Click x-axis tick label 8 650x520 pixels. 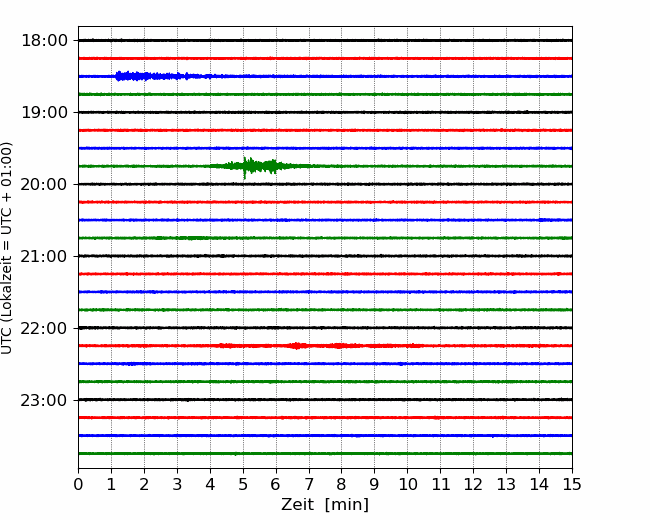click(x=342, y=484)
